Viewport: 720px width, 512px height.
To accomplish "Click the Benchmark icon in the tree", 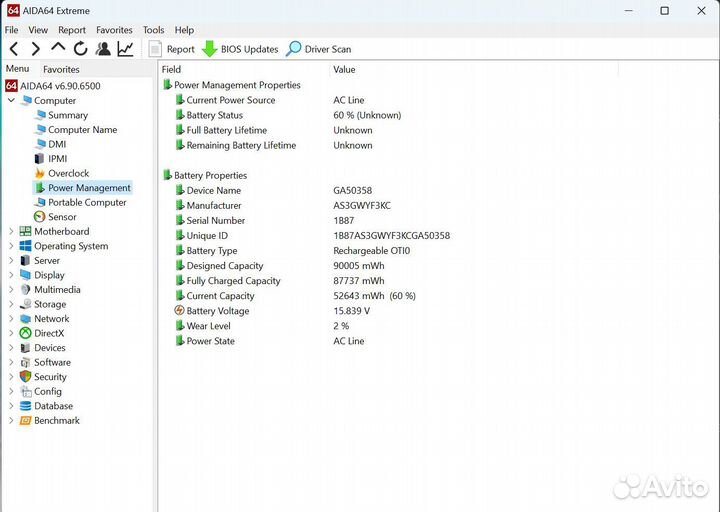I will (26, 421).
